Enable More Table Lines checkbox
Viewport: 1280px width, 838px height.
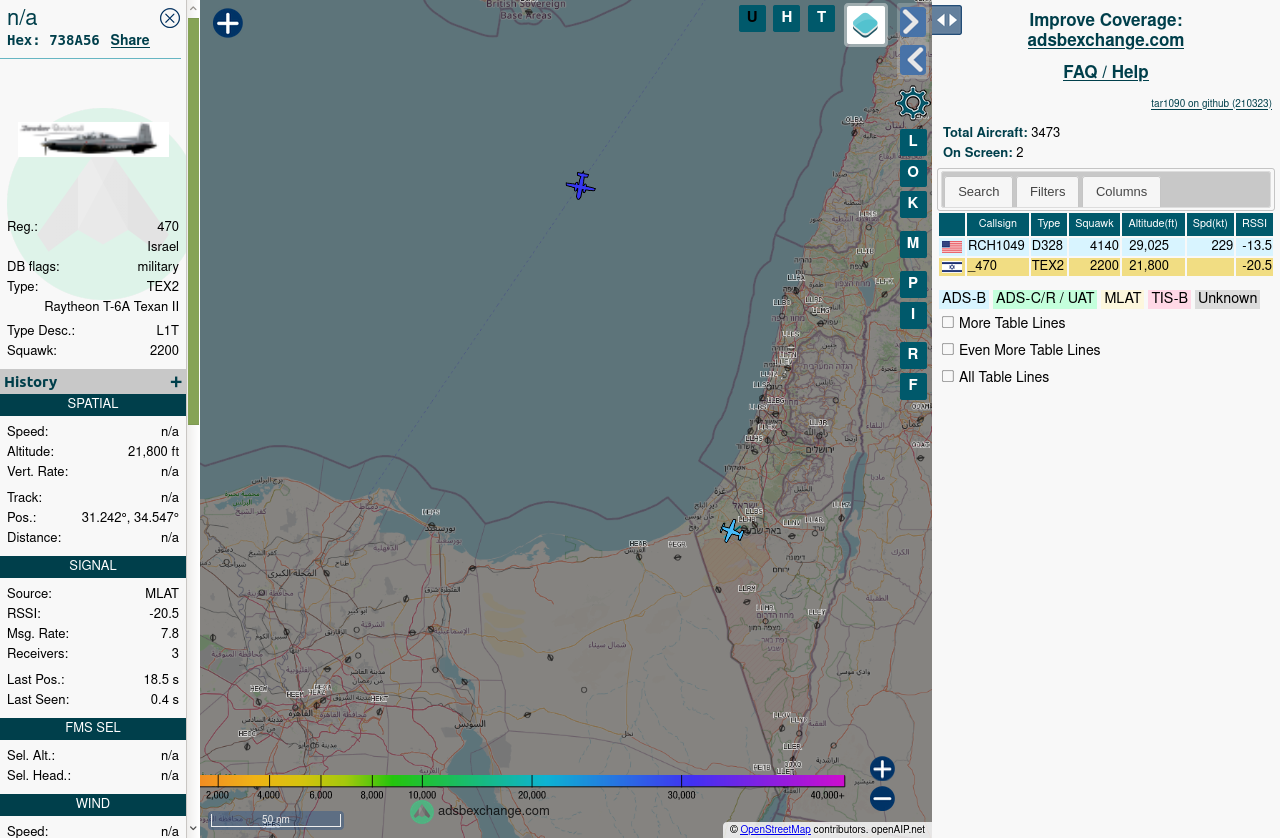(948, 322)
